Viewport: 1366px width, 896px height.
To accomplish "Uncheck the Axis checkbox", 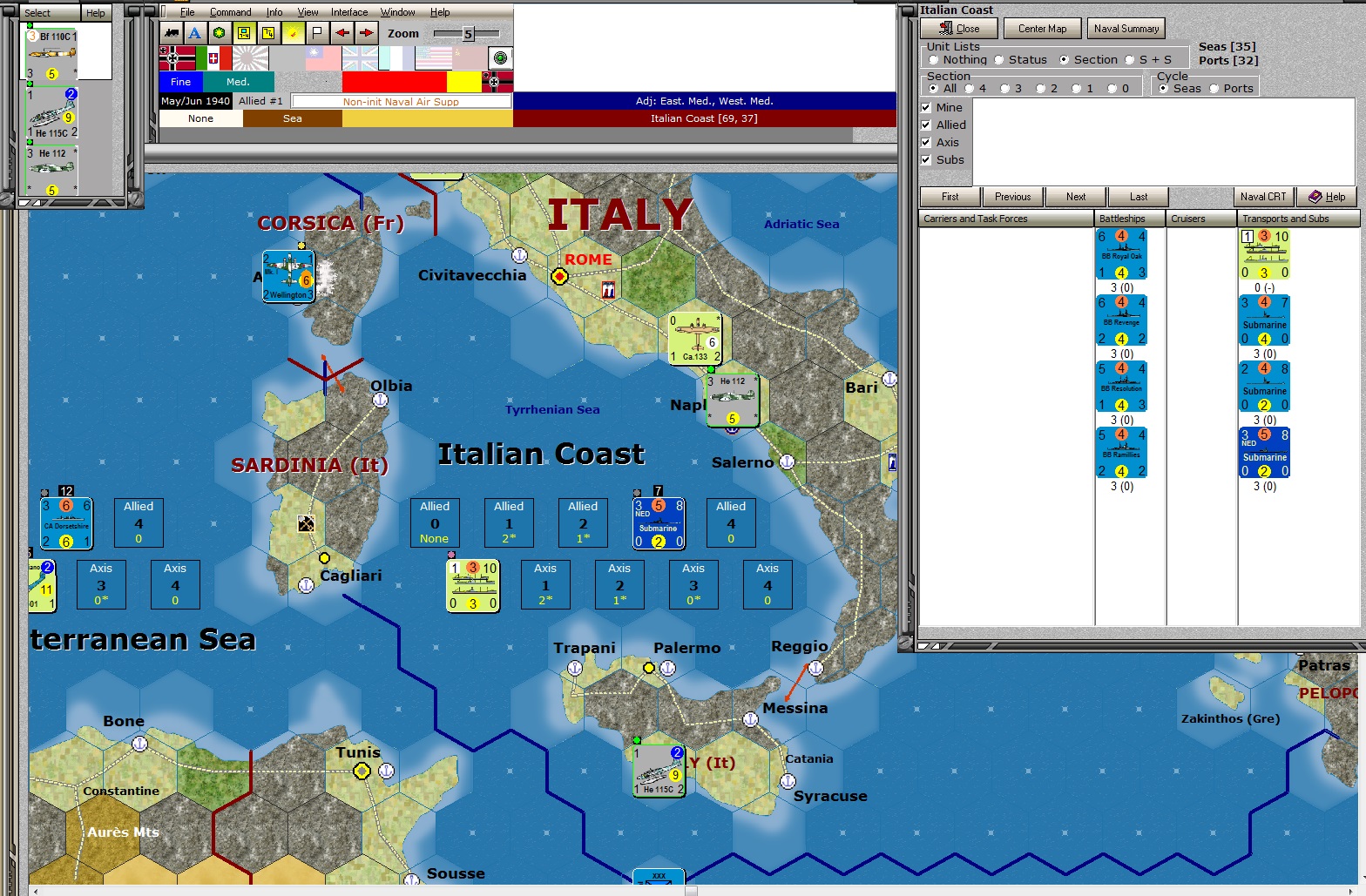I will (926, 143).
